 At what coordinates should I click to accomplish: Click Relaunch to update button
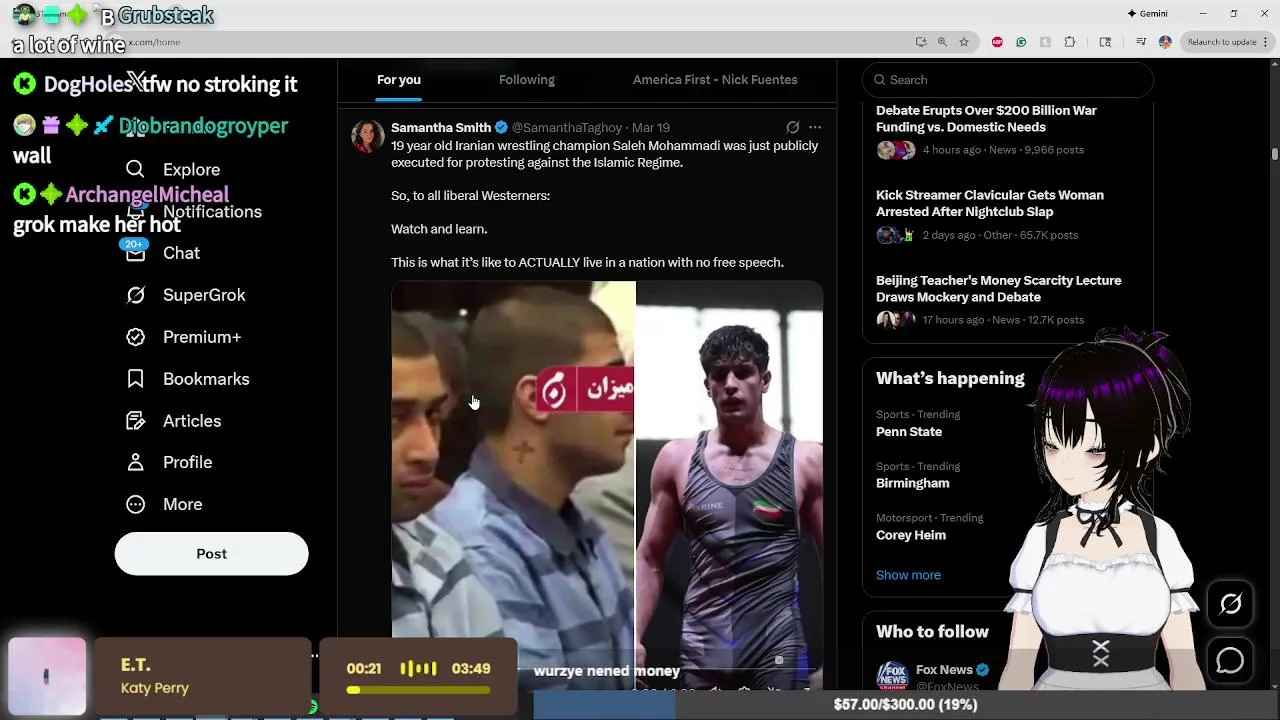(1220, 42)
